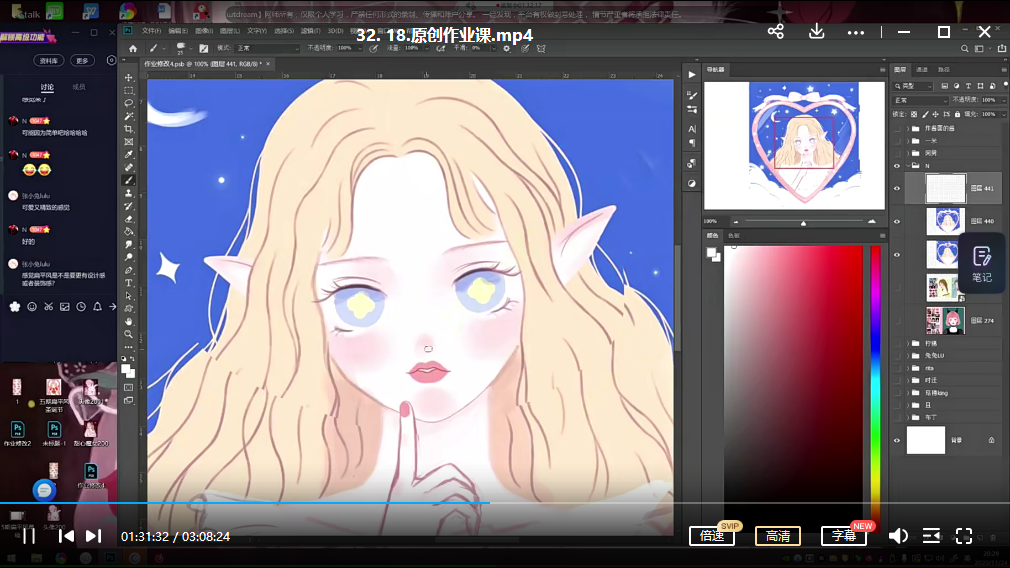The width and height of the screenshot is (1010, 568).
Task: Click the foreground color swatch in toolbar
Action: (x=126, y=368)
